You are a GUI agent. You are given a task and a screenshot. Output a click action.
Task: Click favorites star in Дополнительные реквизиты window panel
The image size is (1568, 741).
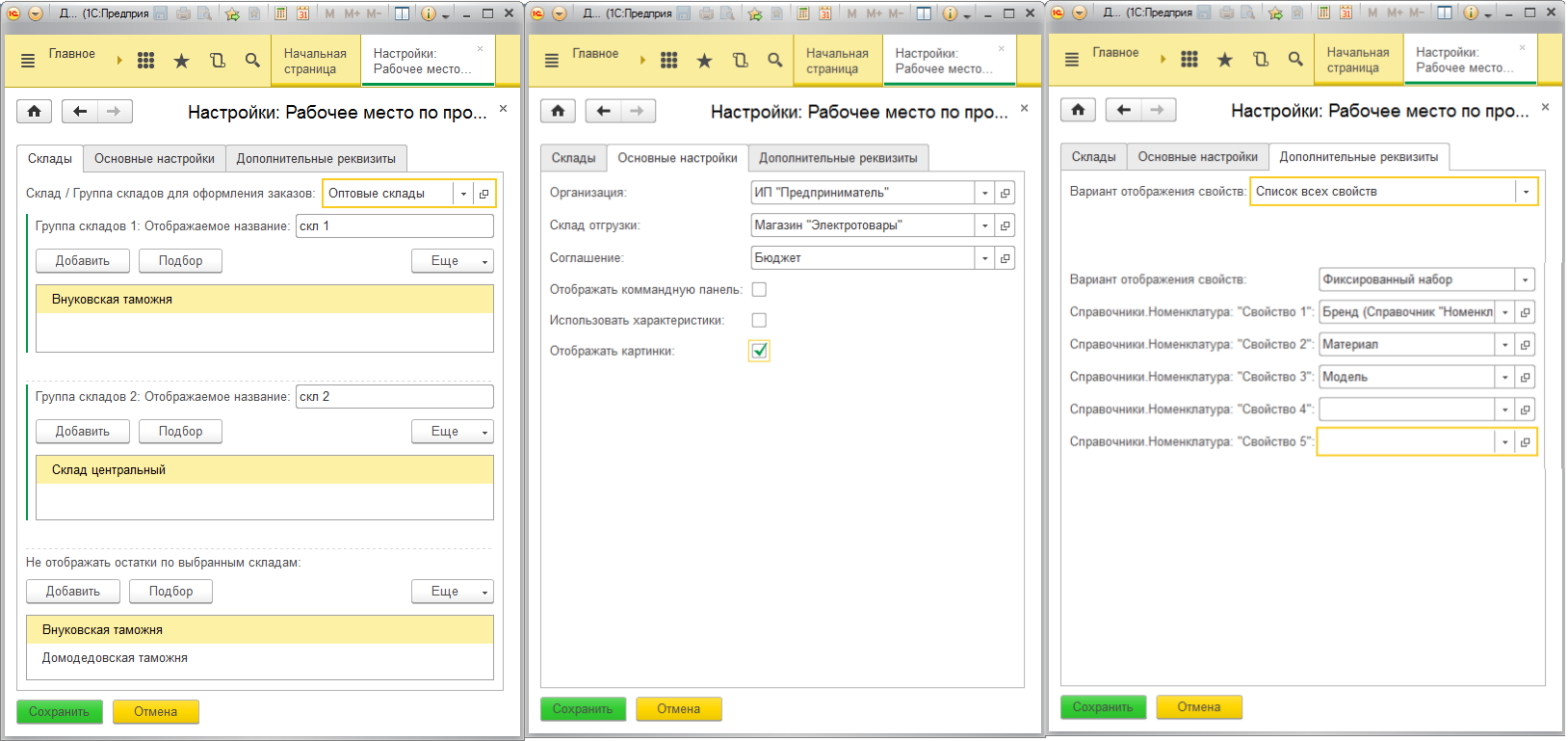1225,60
